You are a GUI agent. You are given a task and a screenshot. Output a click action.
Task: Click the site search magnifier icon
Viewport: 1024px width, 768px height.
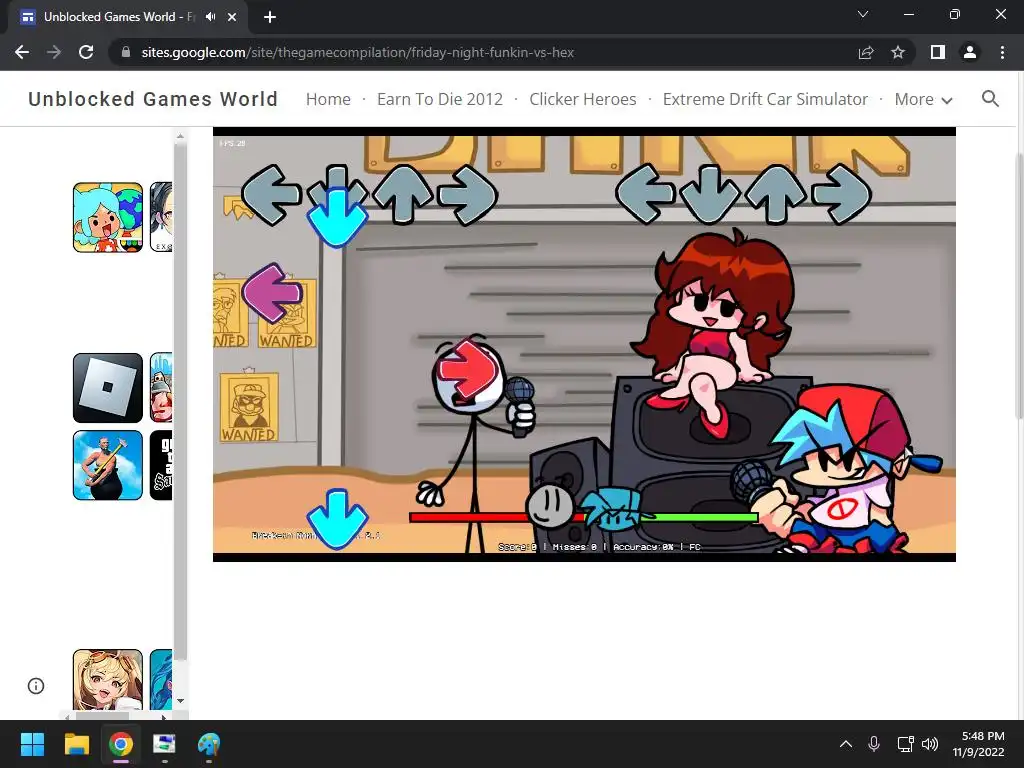[990, 99]
